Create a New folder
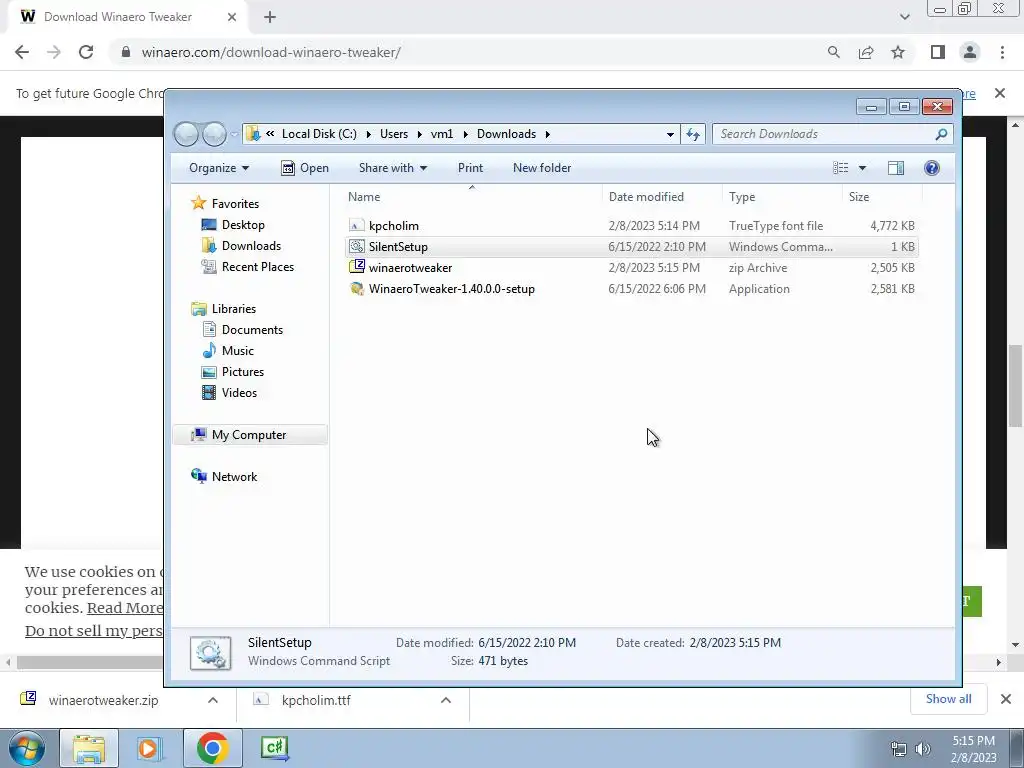1024x768 pixels. (542, 168)
